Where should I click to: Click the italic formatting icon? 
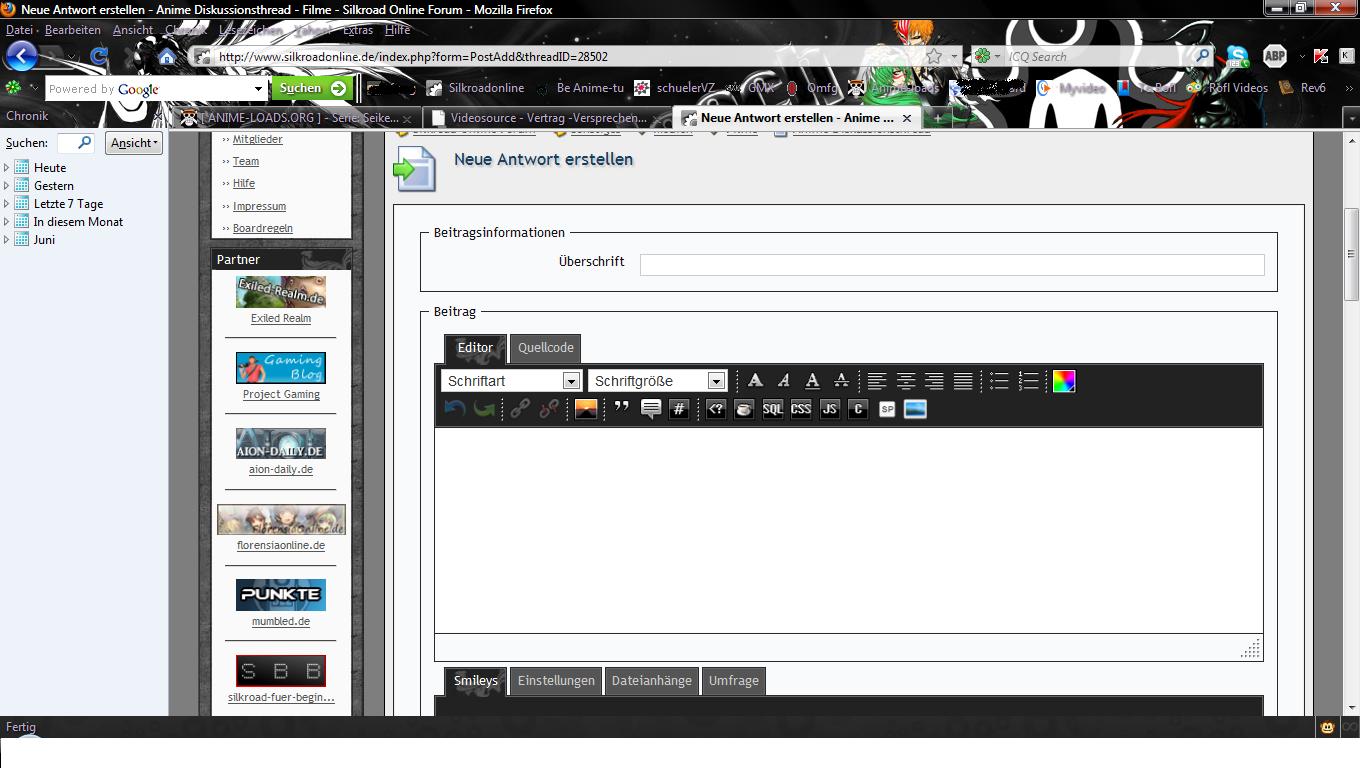(783, 381)
